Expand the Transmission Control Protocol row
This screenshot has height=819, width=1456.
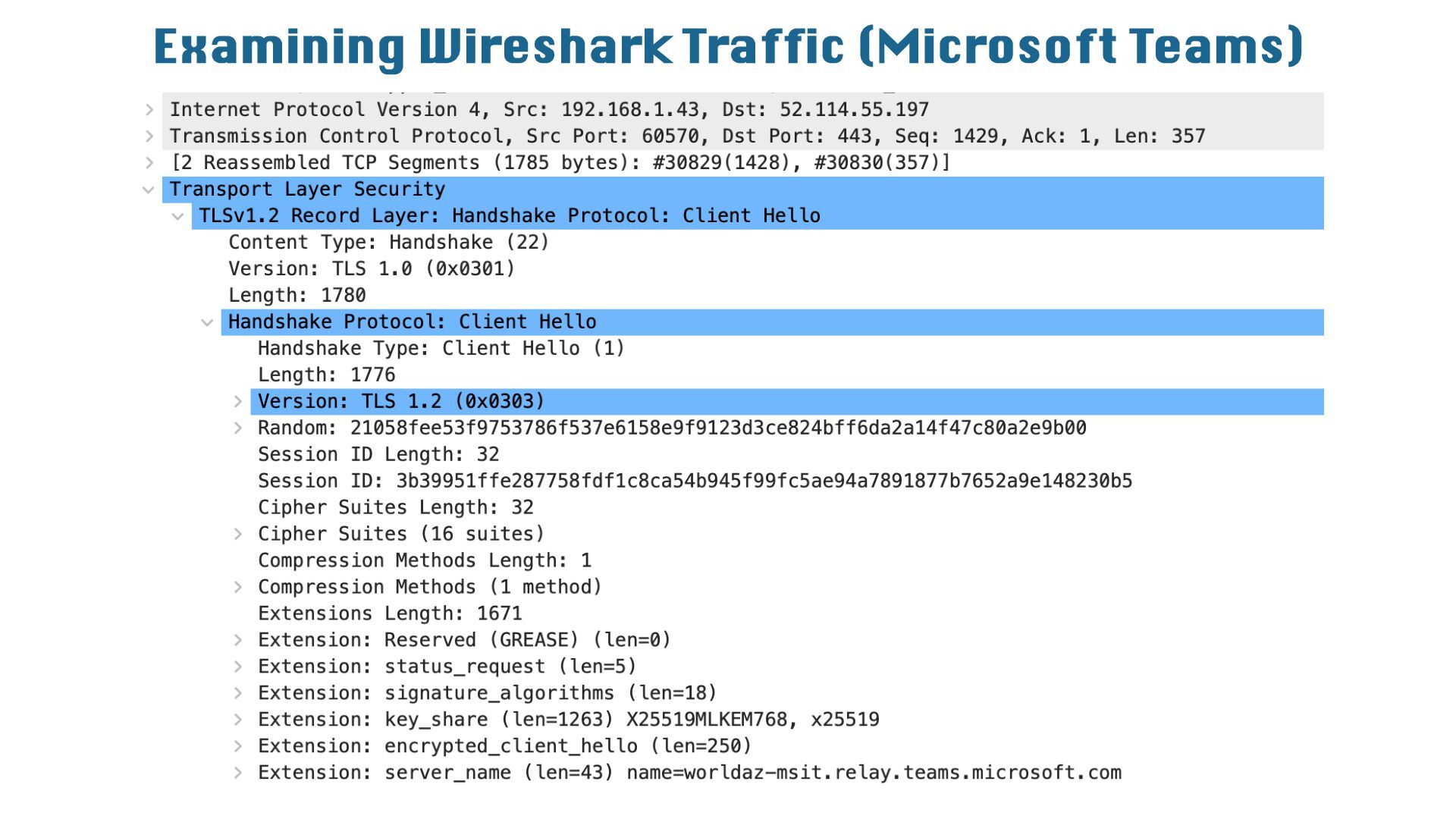150,136
